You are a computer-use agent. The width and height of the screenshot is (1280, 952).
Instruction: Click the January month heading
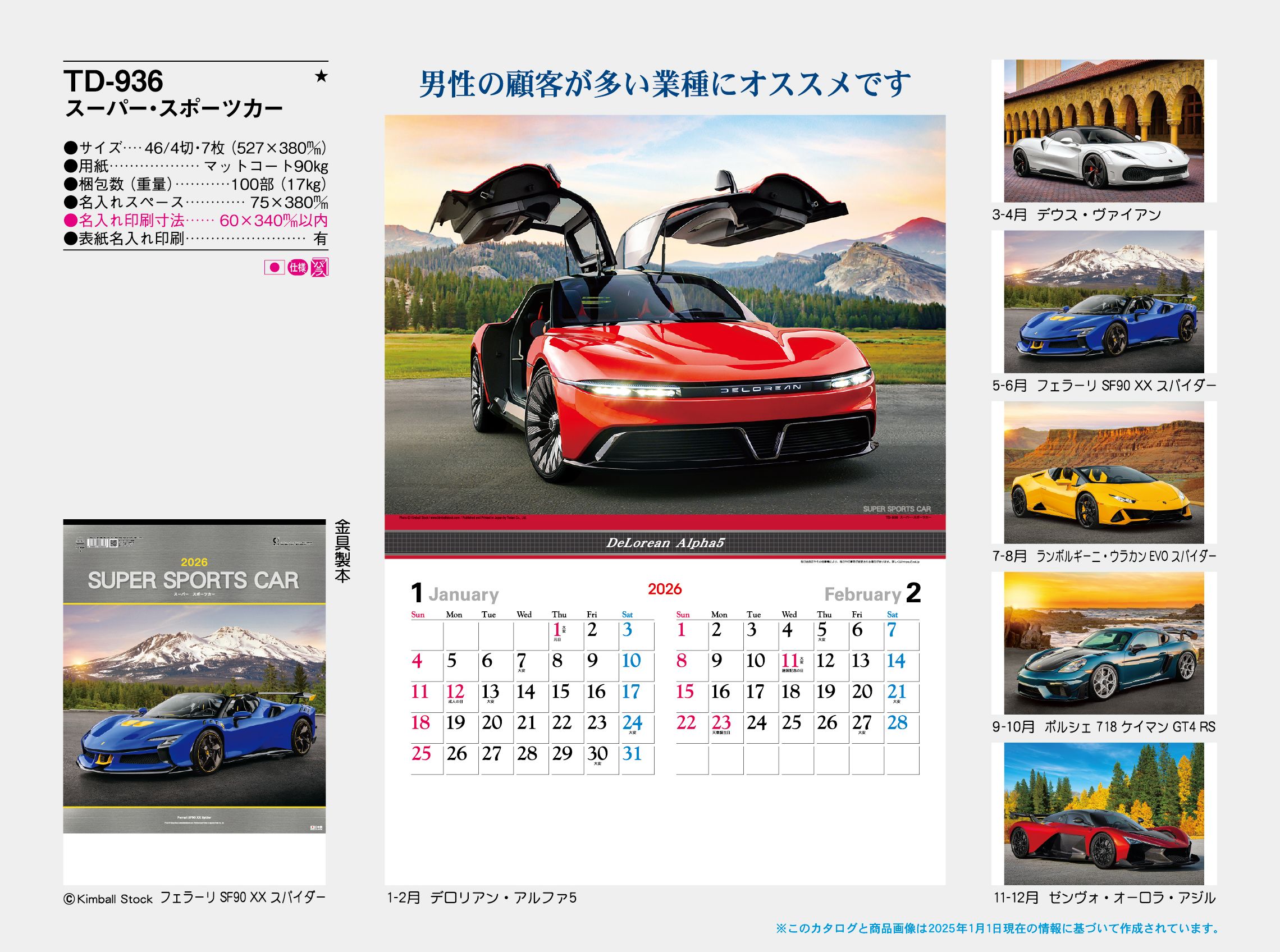(x=463, y=594)
